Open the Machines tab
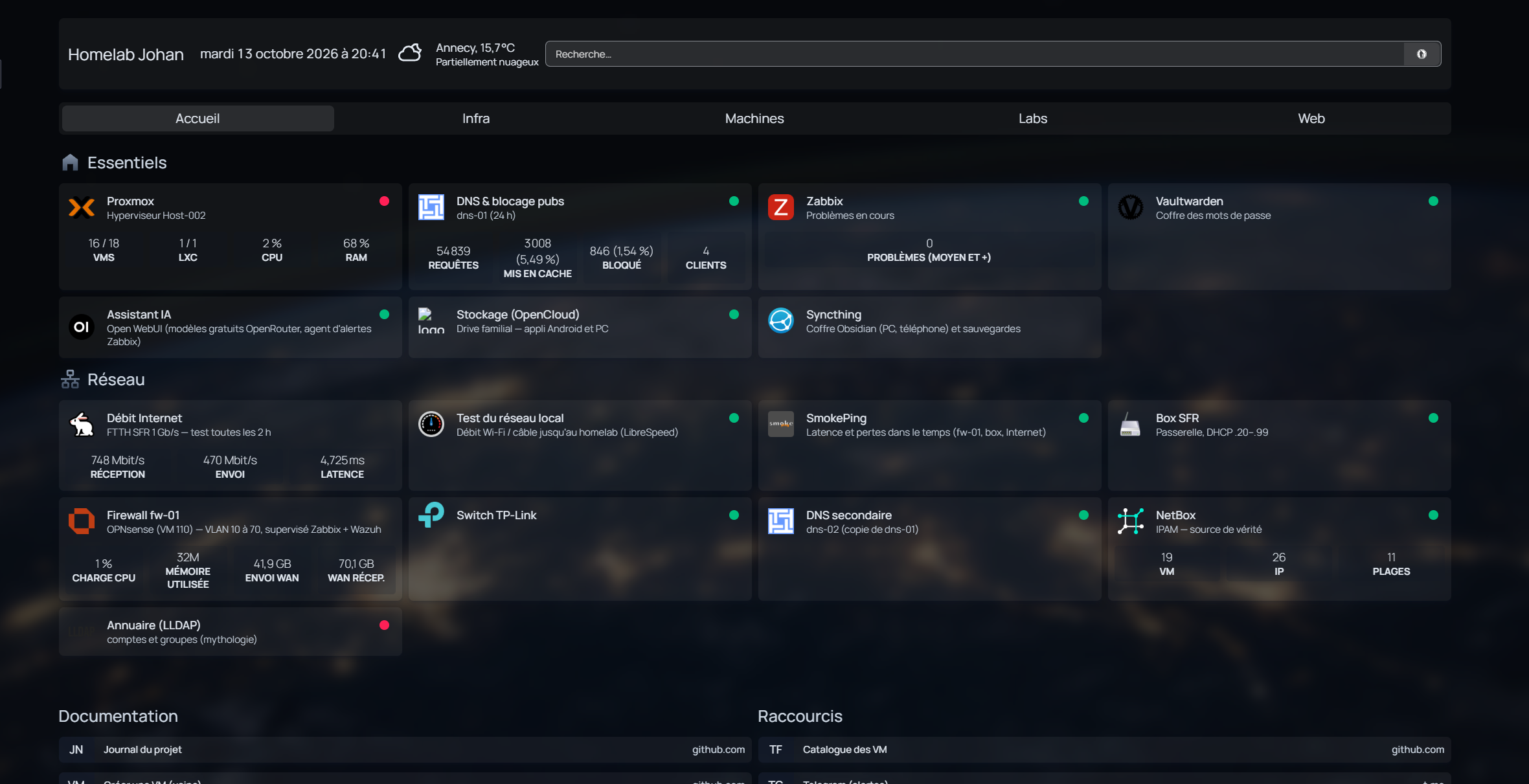Screen dimensions: 1529x784 point(754,118)
